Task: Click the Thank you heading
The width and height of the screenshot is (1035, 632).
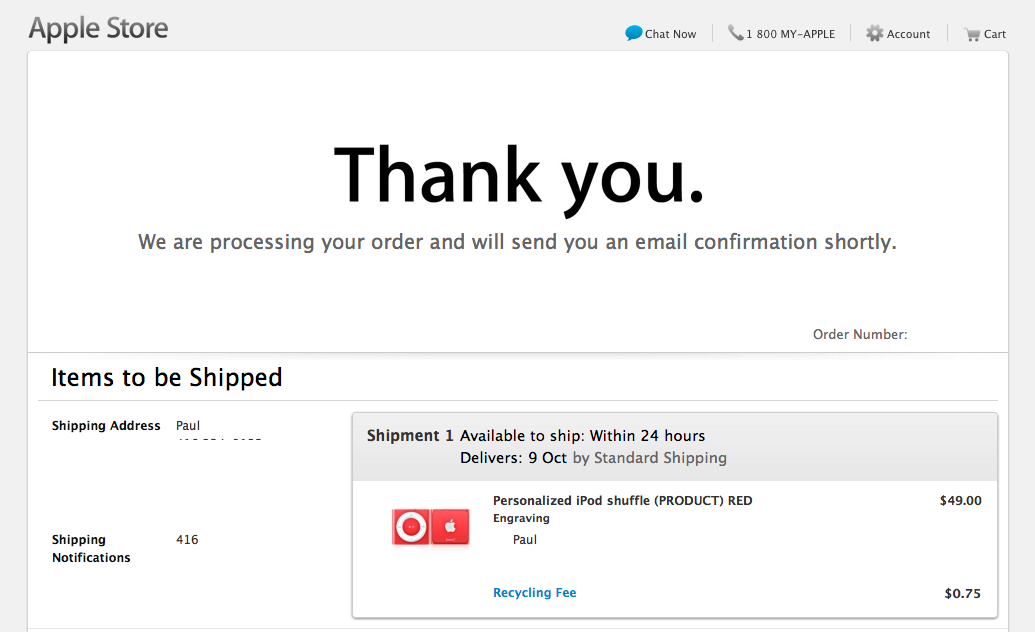Action: (519, 176)
